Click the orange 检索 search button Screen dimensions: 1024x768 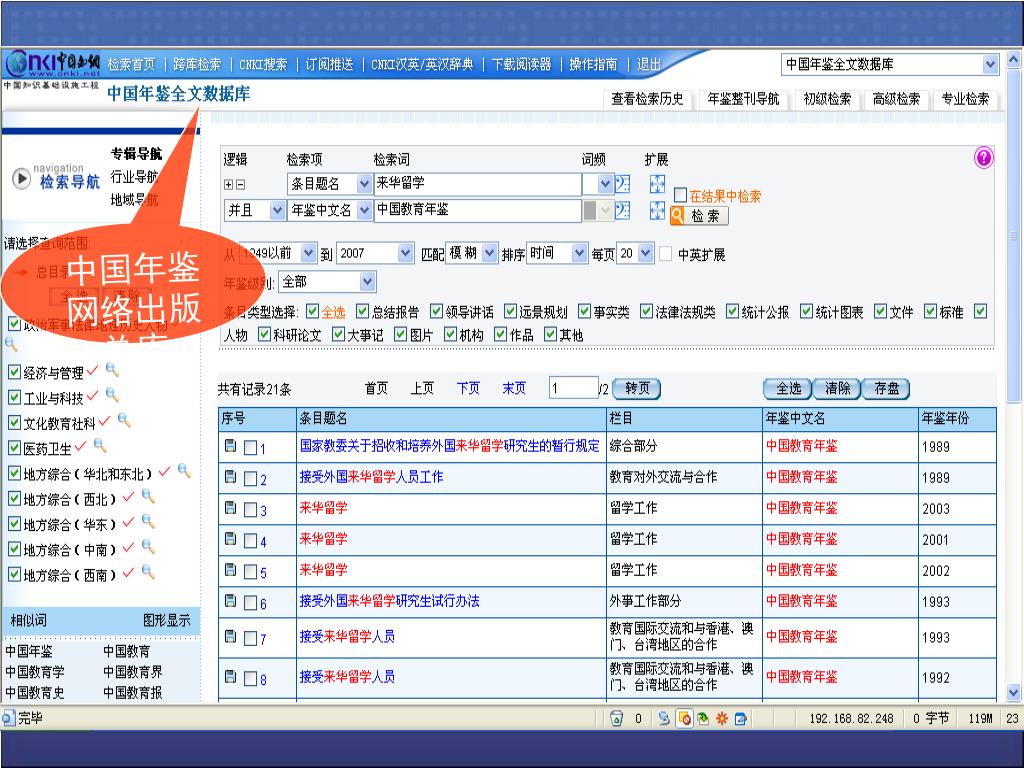coord(699,216)
